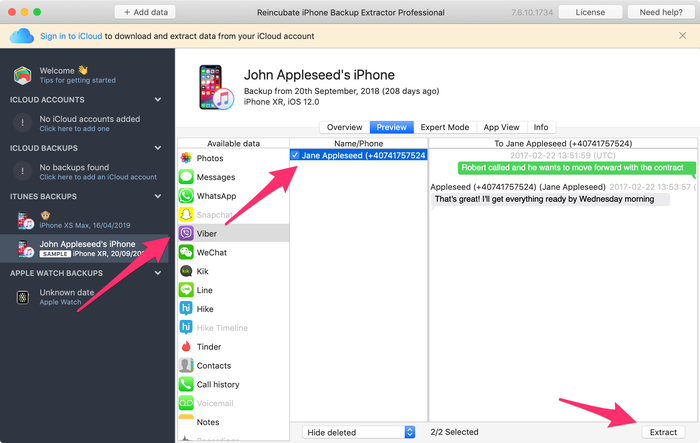Choose the Kik icon
The height and width of the screenshot is (443, 700).
(x=186, y=271)
